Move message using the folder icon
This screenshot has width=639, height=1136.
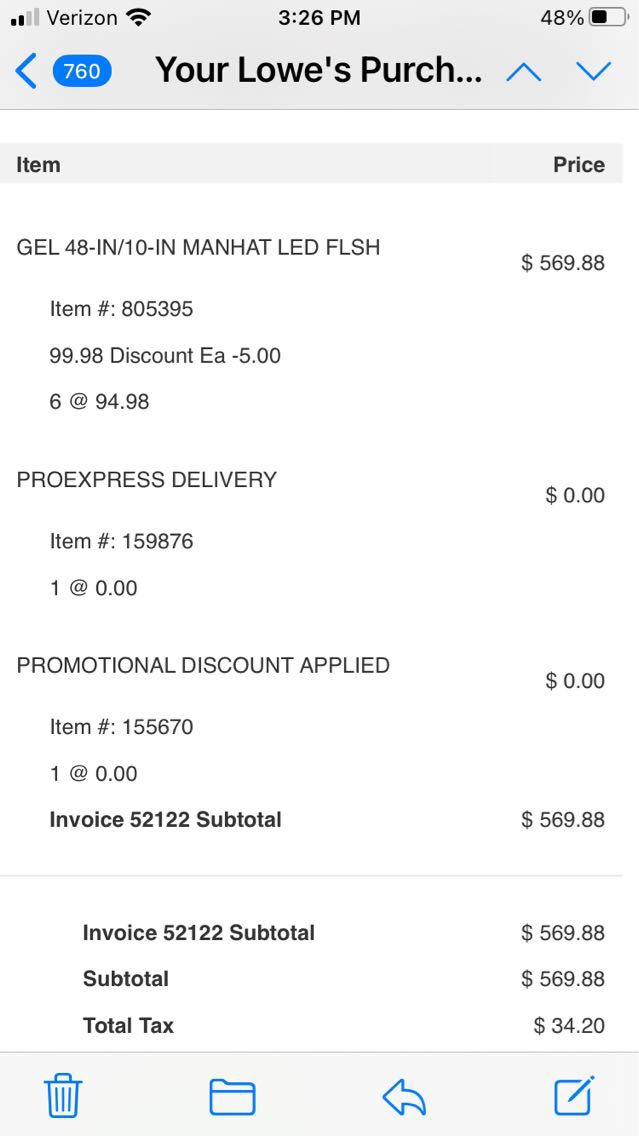click(232, 1096)
